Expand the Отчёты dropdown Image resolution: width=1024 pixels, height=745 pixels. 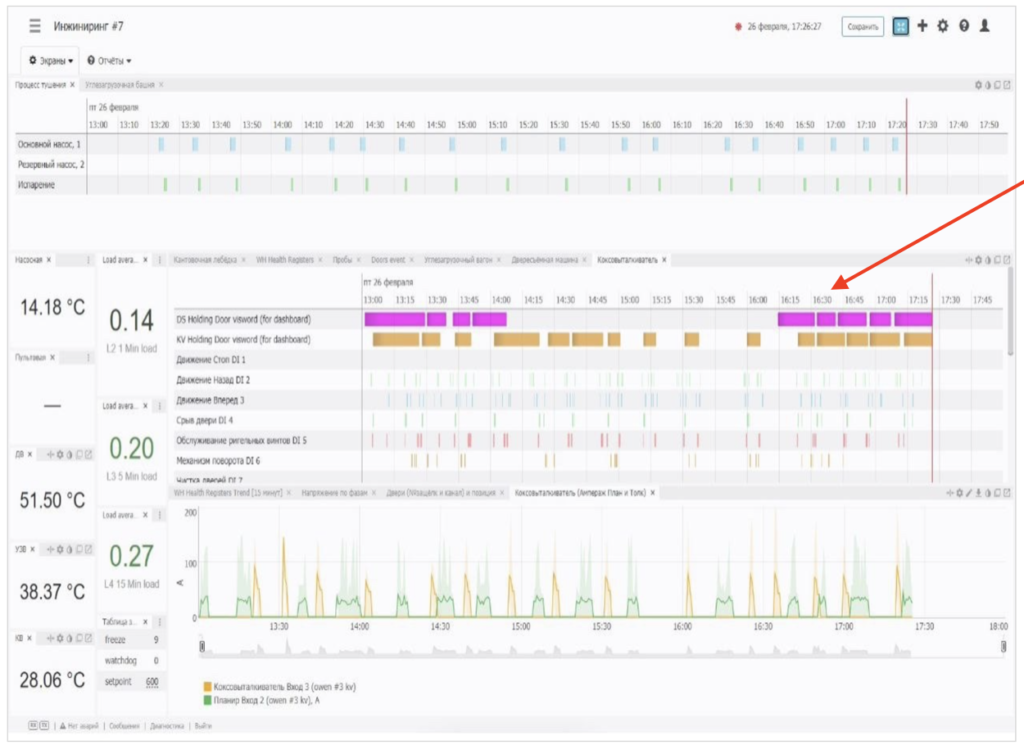click(x=109, y=61)
